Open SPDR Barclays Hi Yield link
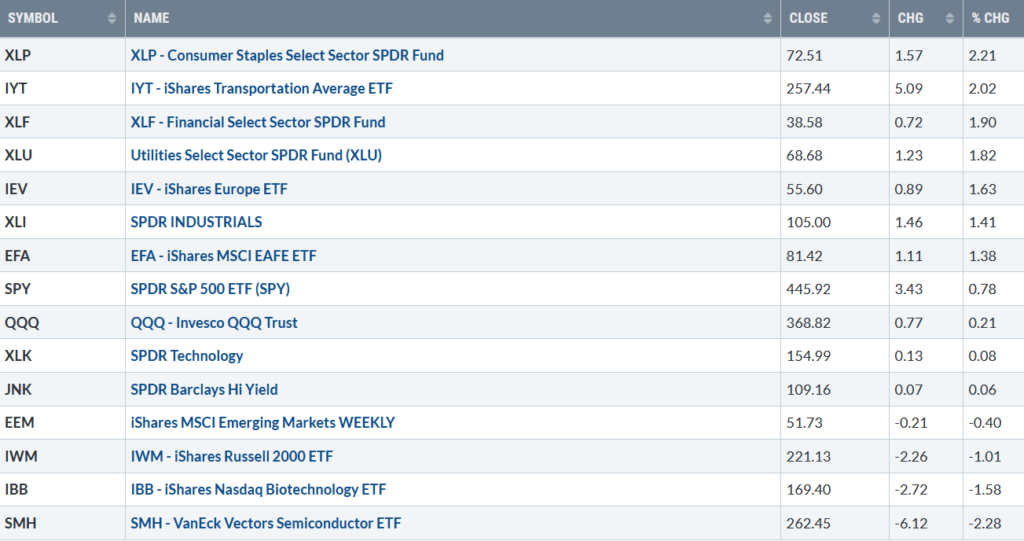Viewport: 1024px width, 541px height. [x=204, y=389]
